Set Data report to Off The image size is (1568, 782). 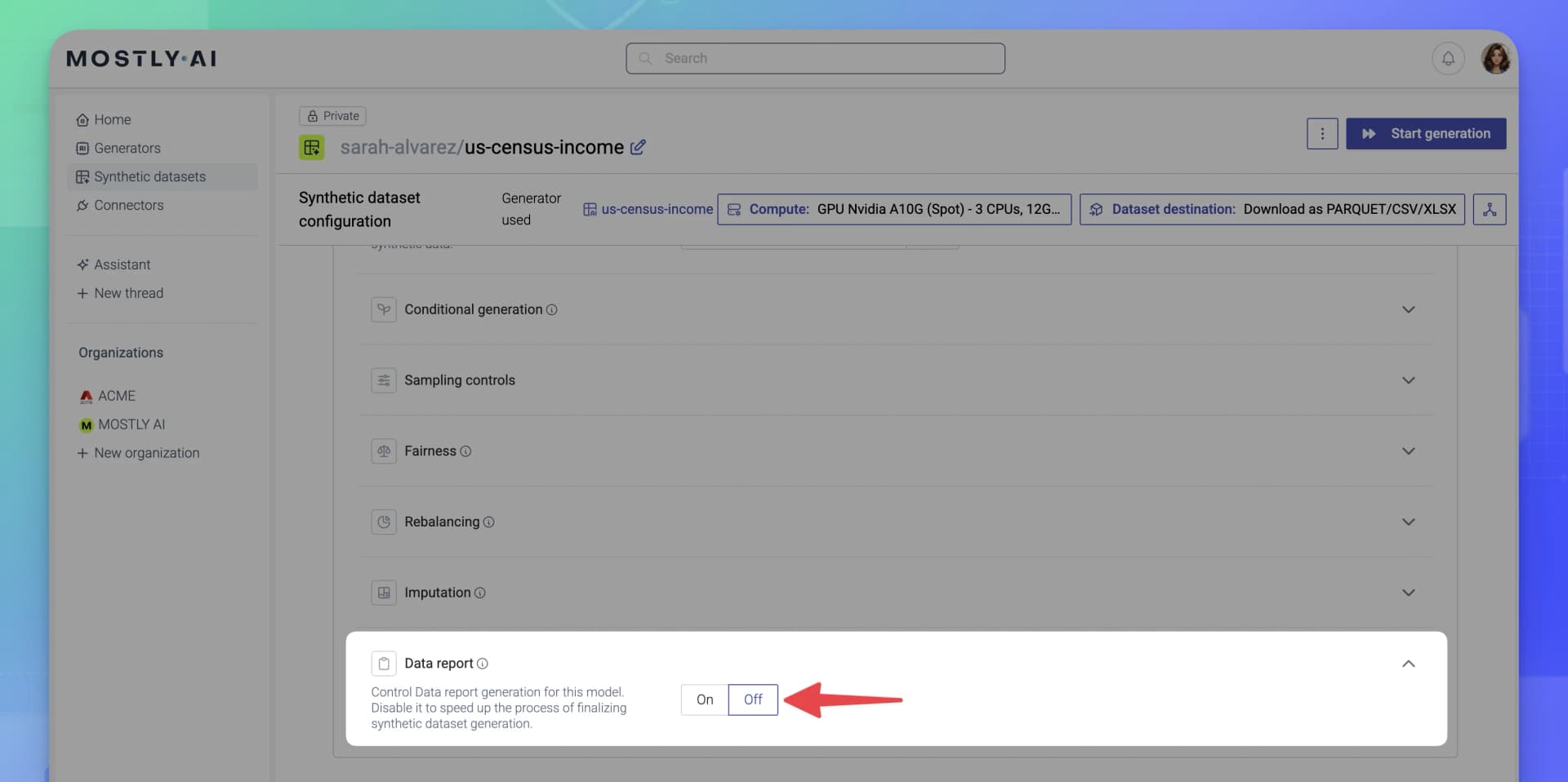click(752, 700)
